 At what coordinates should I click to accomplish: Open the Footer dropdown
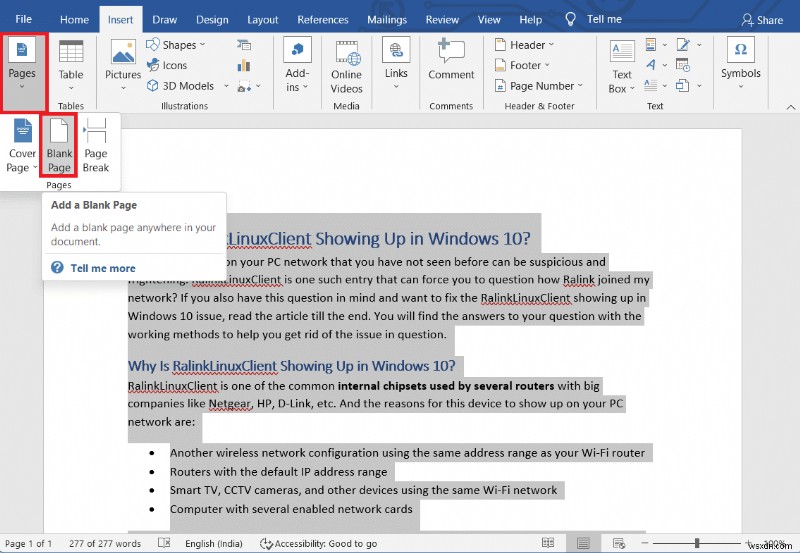pos(522,65)
